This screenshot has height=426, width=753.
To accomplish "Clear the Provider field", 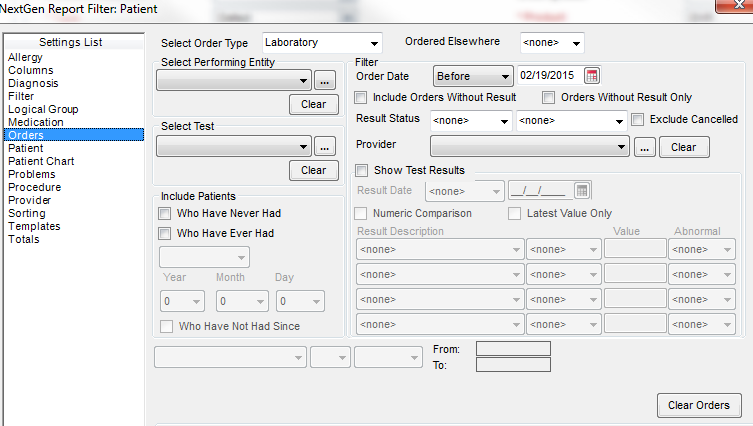I will 684,147.
